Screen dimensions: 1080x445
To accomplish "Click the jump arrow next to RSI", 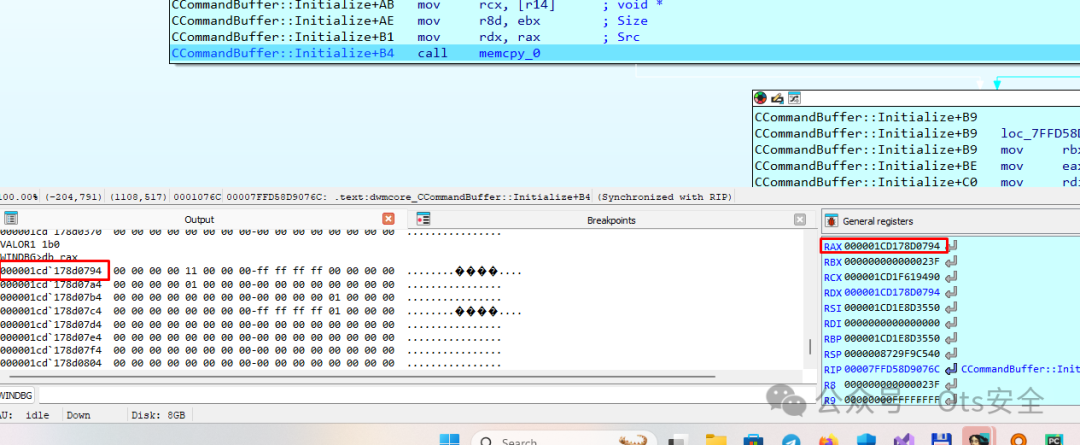I will click(953, 308).
